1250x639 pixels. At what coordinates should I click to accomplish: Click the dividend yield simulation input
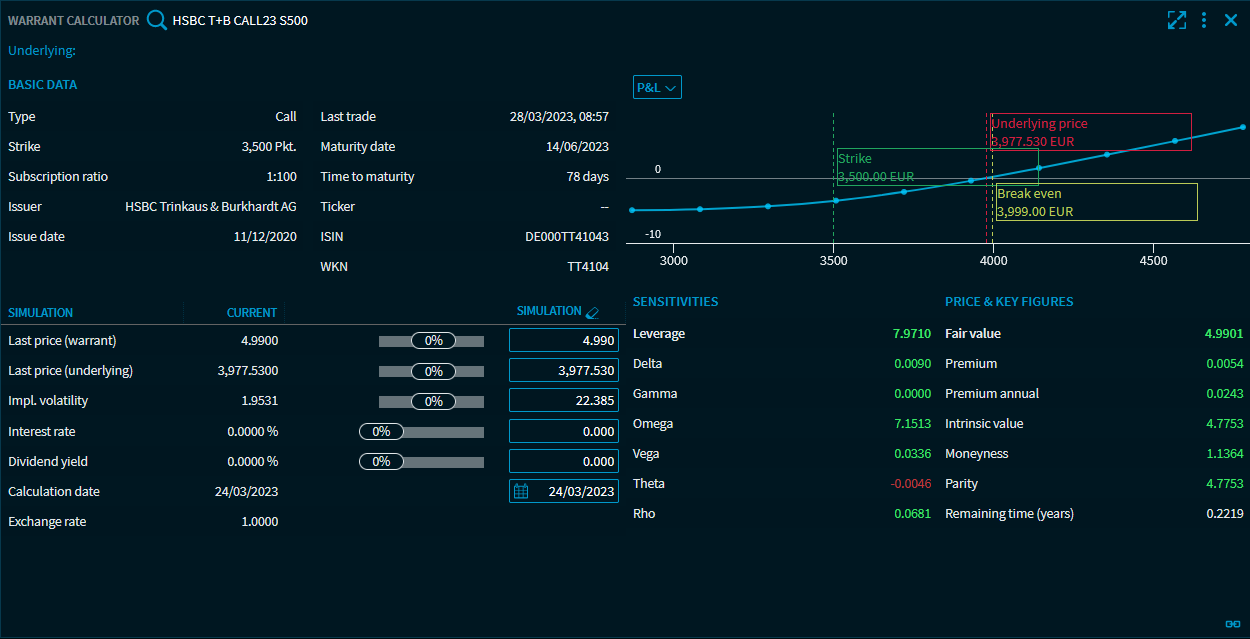tap(564, 461)
